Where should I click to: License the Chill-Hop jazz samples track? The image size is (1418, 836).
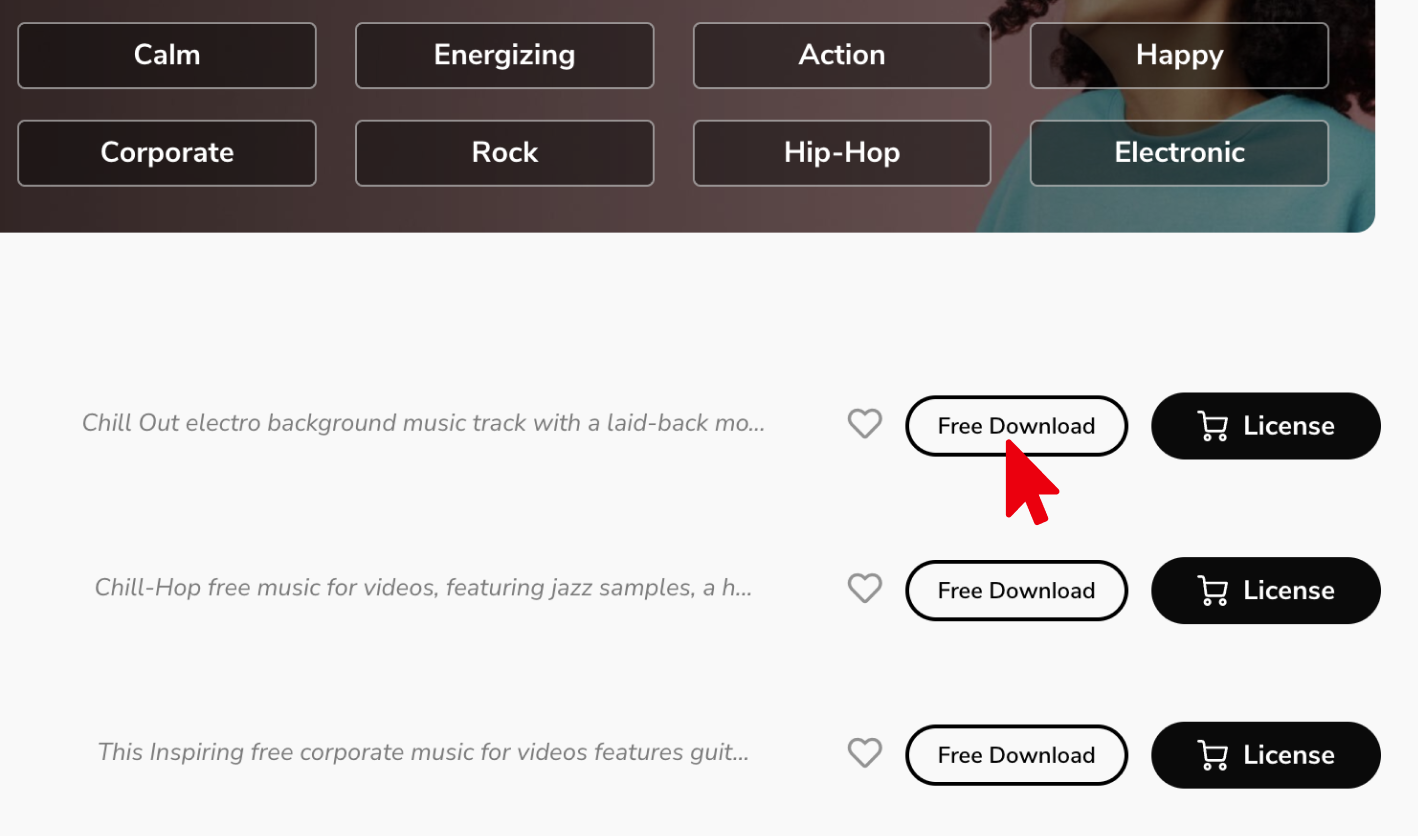1266,590
